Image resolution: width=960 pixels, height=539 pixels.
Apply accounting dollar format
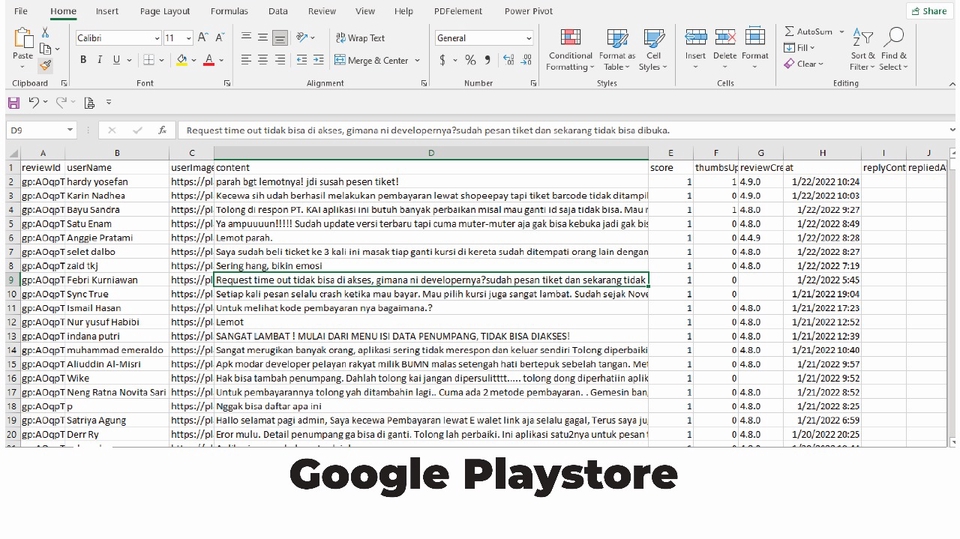point(442,60)
